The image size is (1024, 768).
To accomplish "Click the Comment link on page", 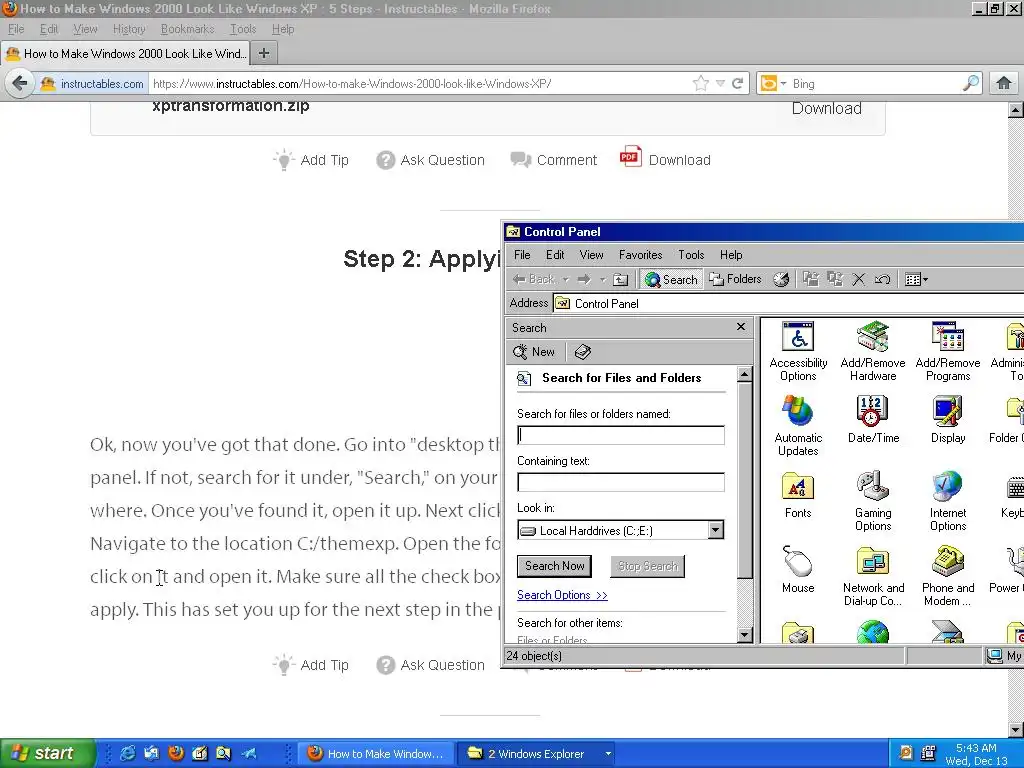I will [554, 160].
